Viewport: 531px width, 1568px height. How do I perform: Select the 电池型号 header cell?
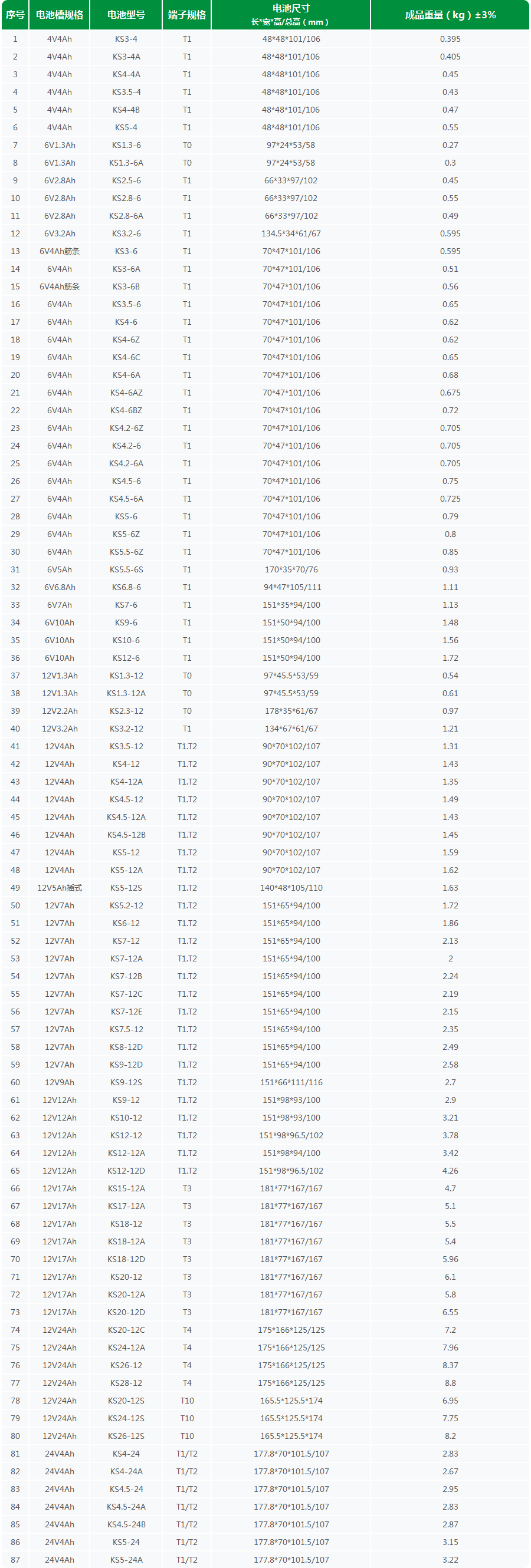126,15
